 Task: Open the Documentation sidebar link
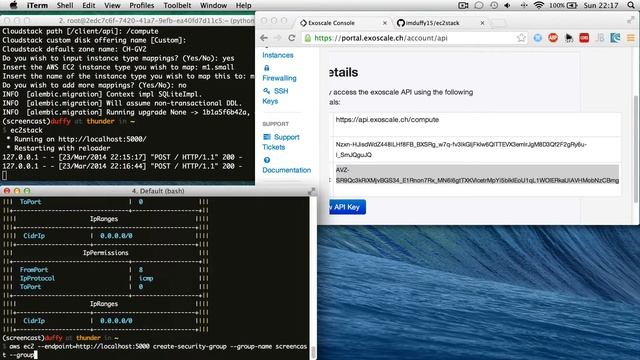(287, 170)
